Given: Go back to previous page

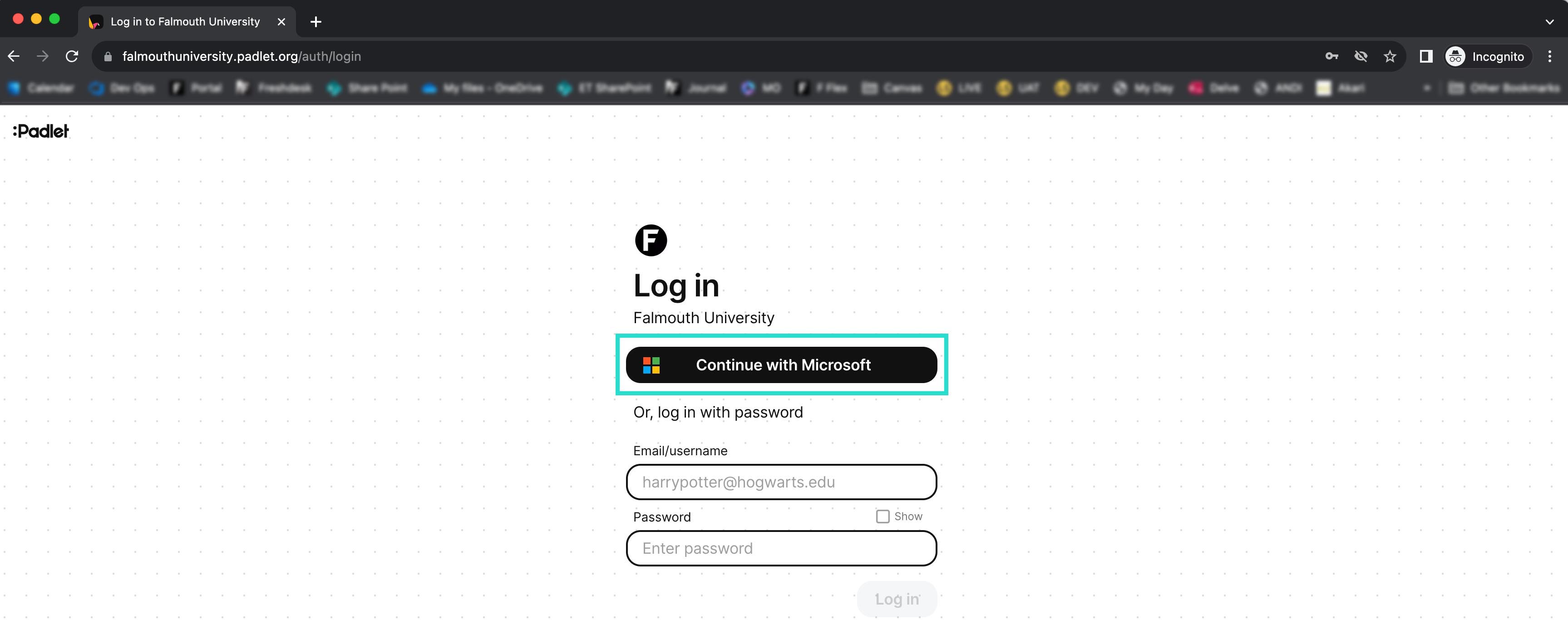Looking at the screenshot, I should 14,57.
